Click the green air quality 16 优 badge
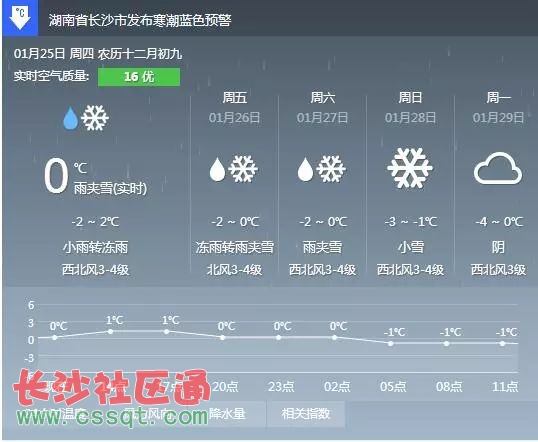538x442 pixels. coord(139,77)
